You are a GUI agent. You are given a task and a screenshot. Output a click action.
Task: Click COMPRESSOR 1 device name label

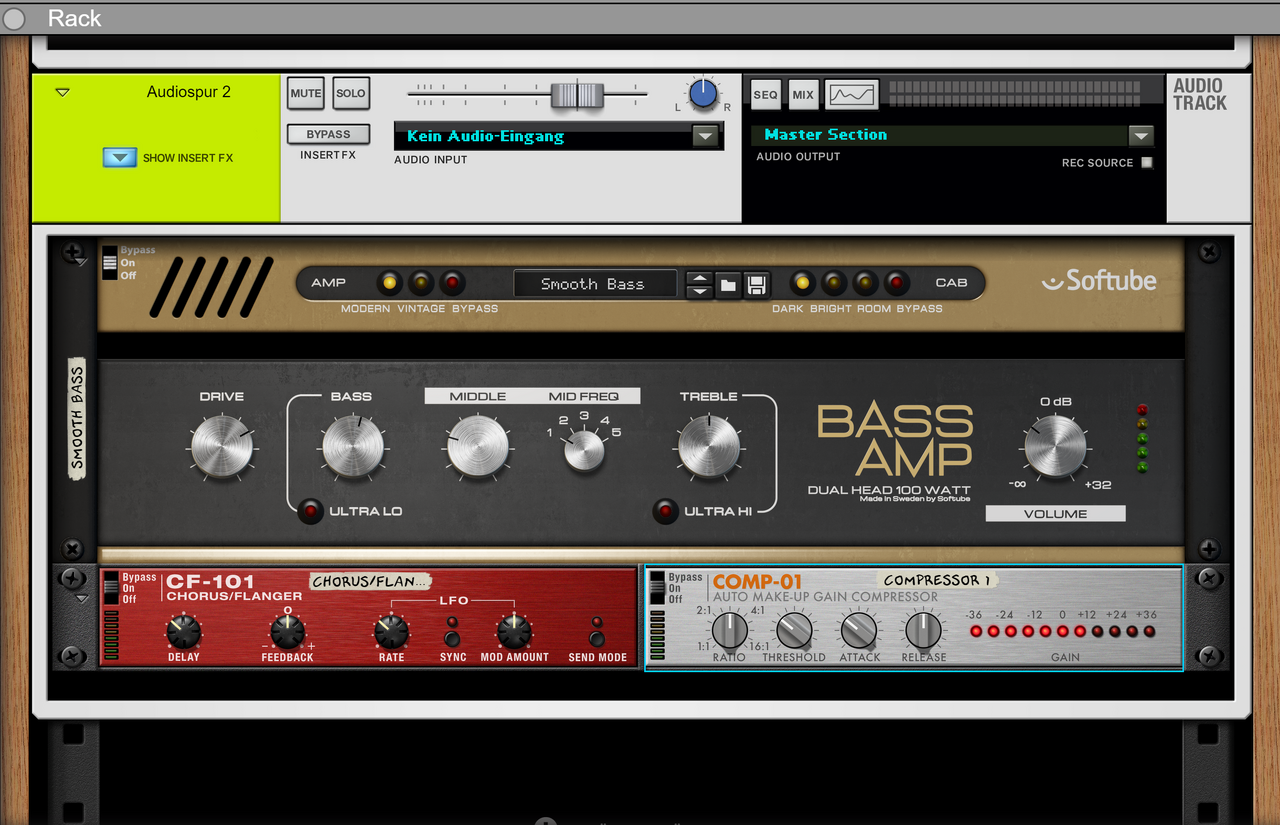click(938, 580)
